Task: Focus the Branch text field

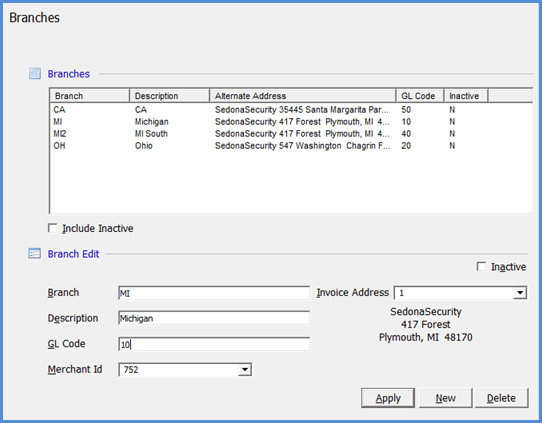Action: (214, 293)
